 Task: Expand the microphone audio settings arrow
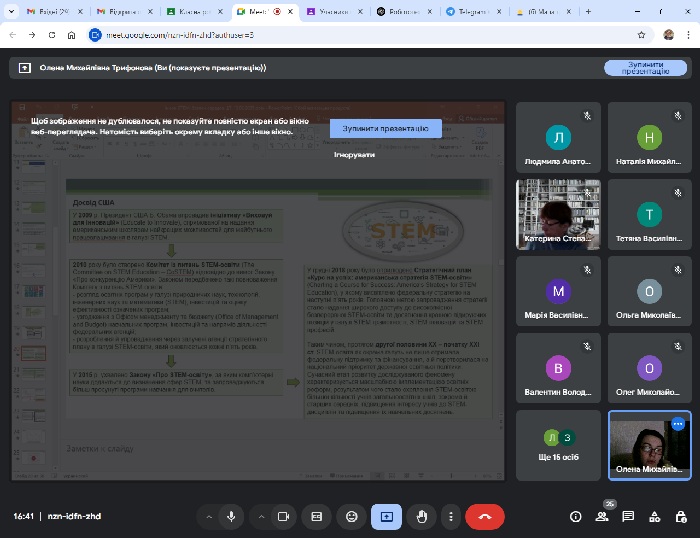click(208, 516)
